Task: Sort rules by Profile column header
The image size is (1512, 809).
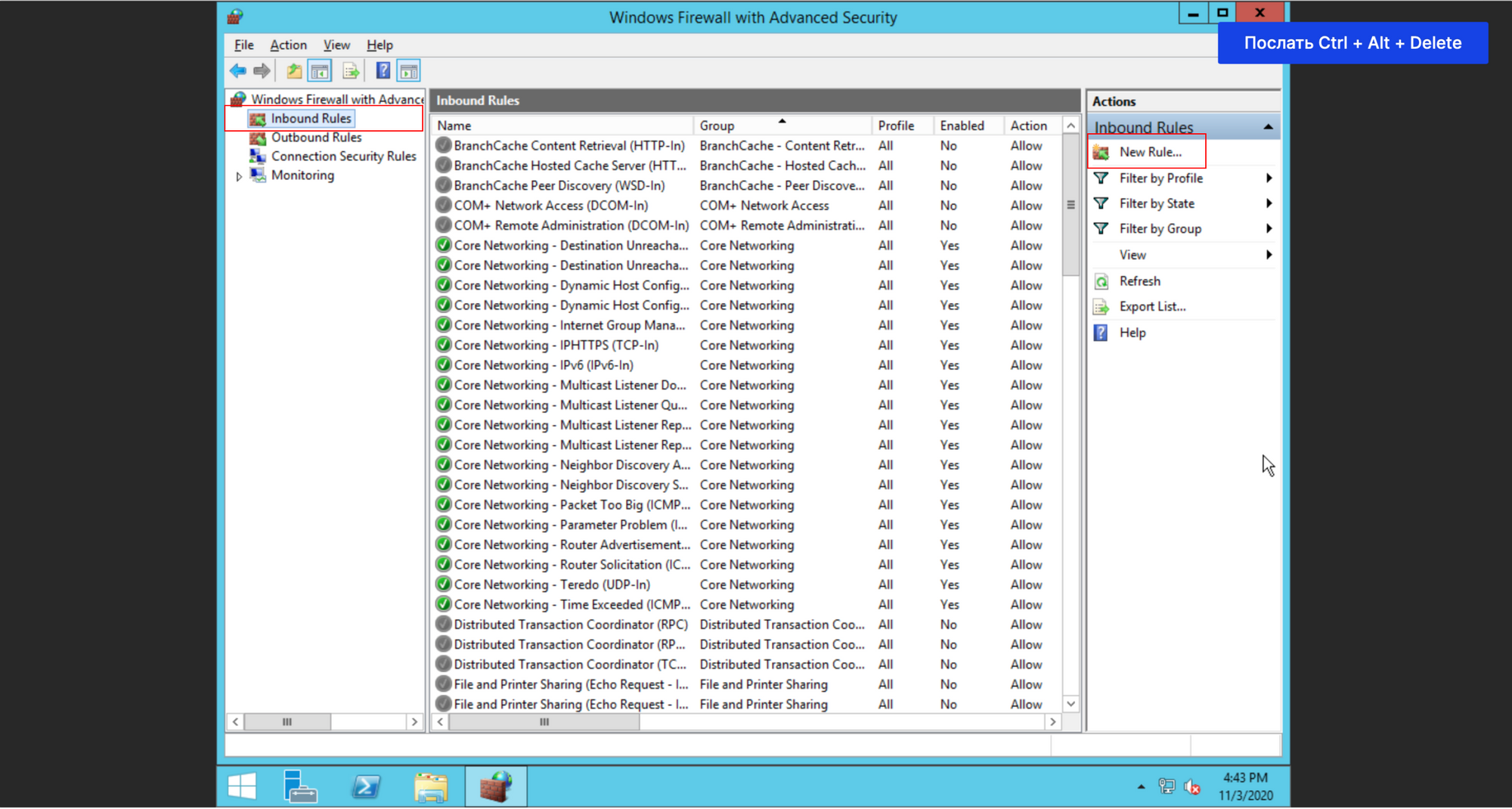Action: 903,126
